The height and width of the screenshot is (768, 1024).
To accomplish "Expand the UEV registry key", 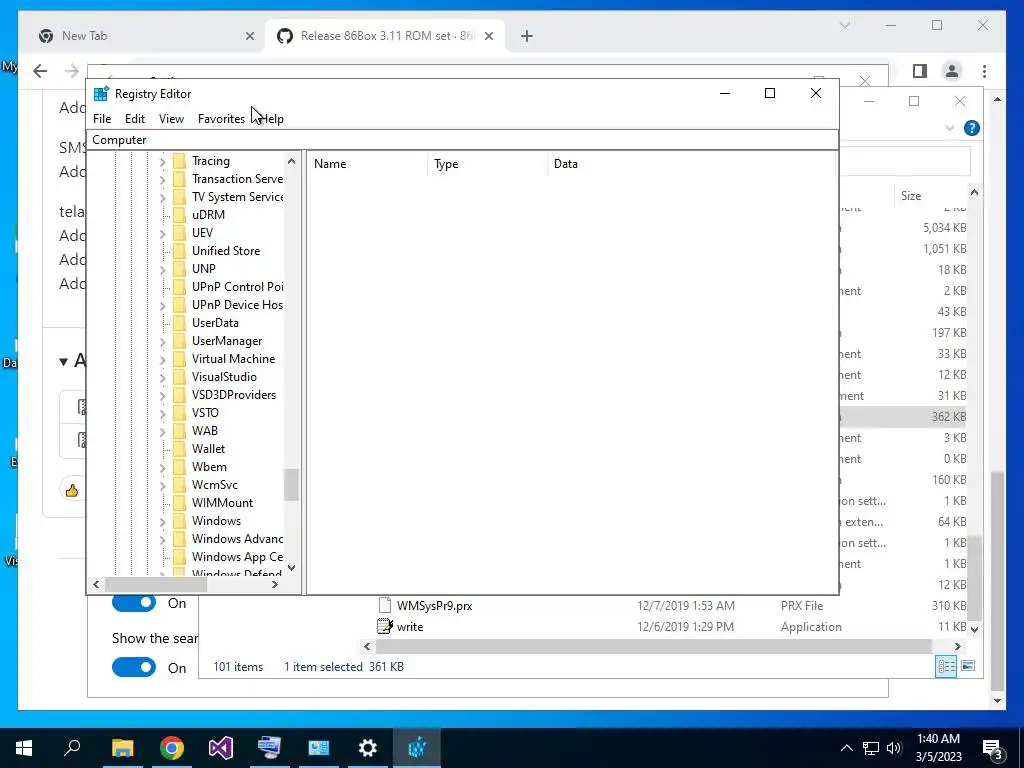I will (162, 233).
